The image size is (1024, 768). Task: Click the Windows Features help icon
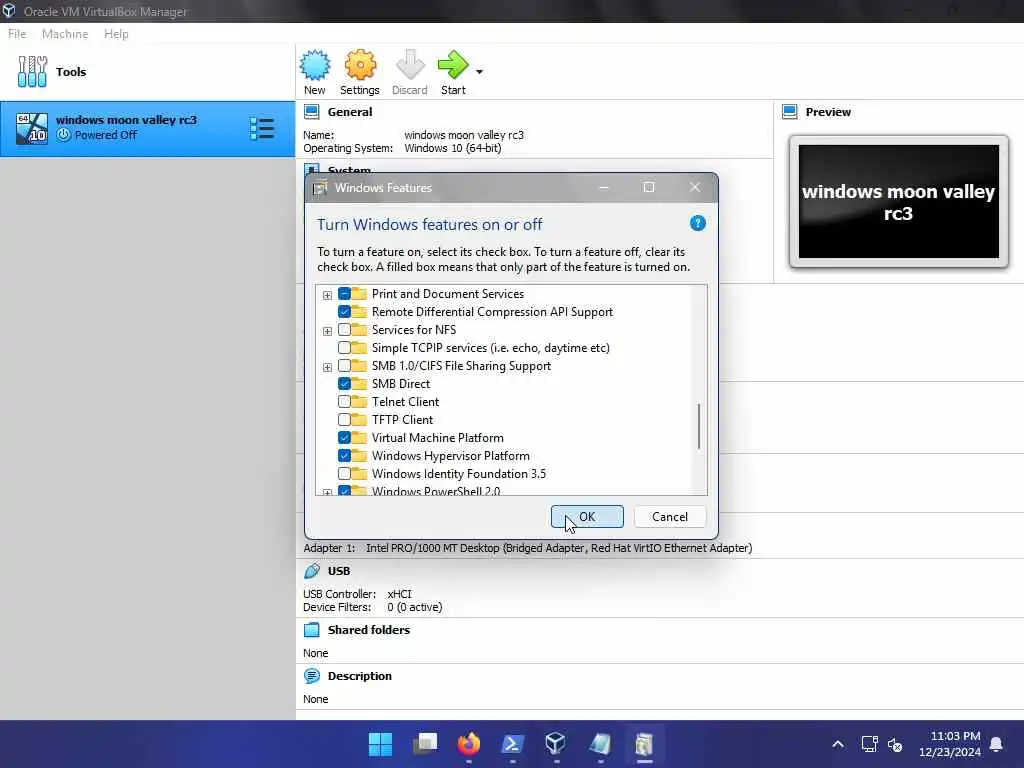[x=697, y=223]
